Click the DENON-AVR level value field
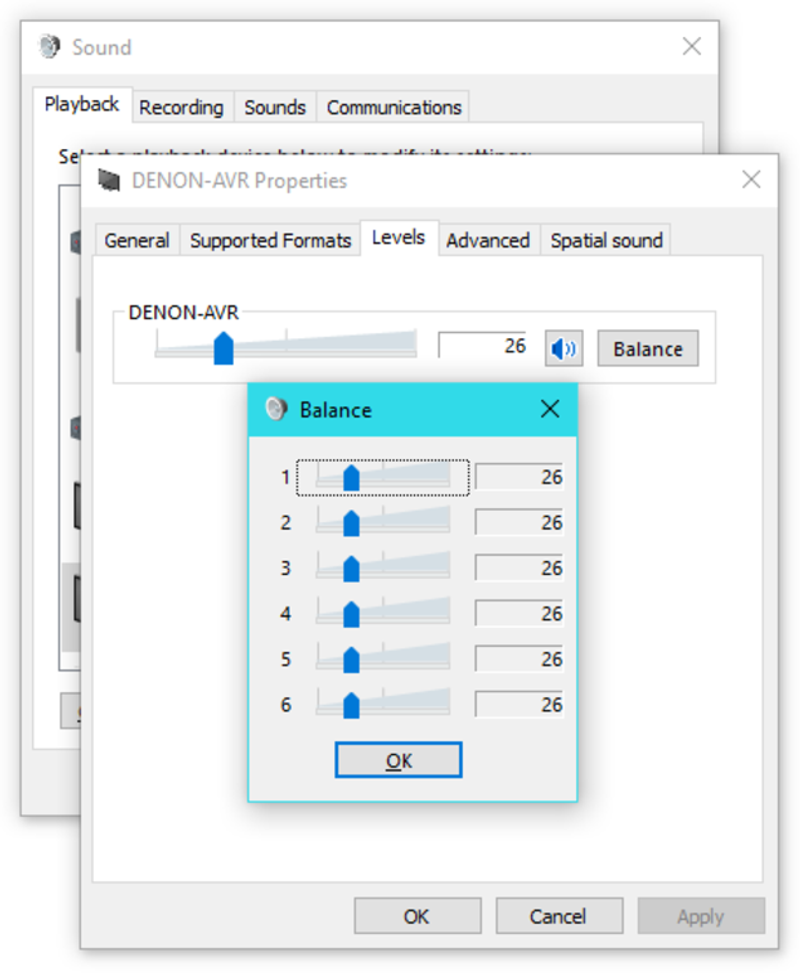 click(x=483, y=345)
